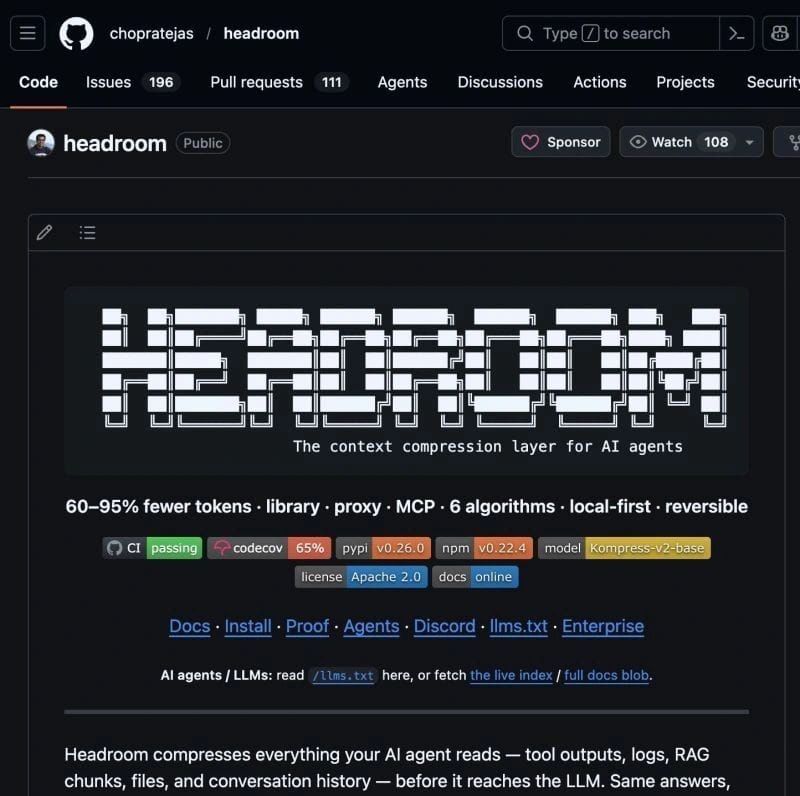Open the Discord link
The width and height of the screenshot is (800, 796).
coord(444,626)
